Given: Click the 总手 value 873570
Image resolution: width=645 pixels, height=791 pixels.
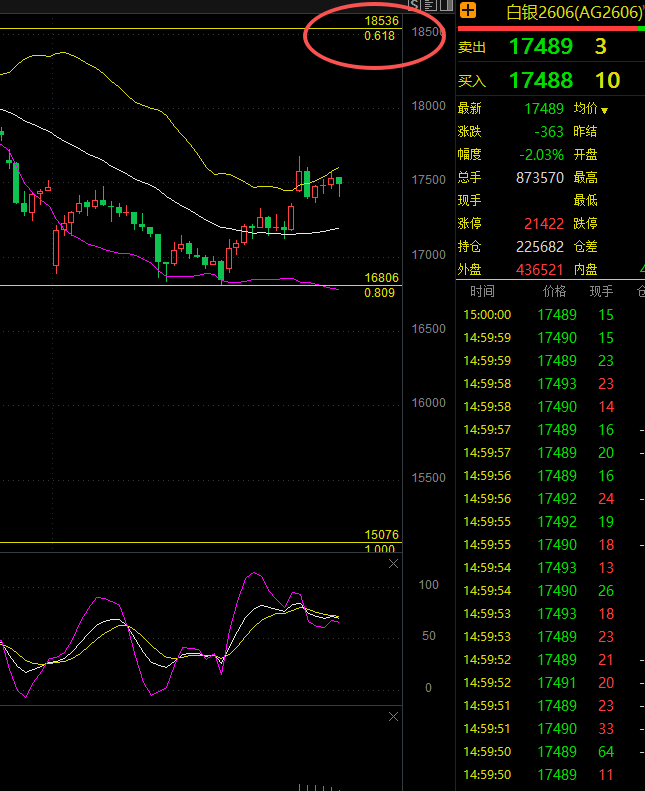Looking at the screenshot, I should [540, 178].
